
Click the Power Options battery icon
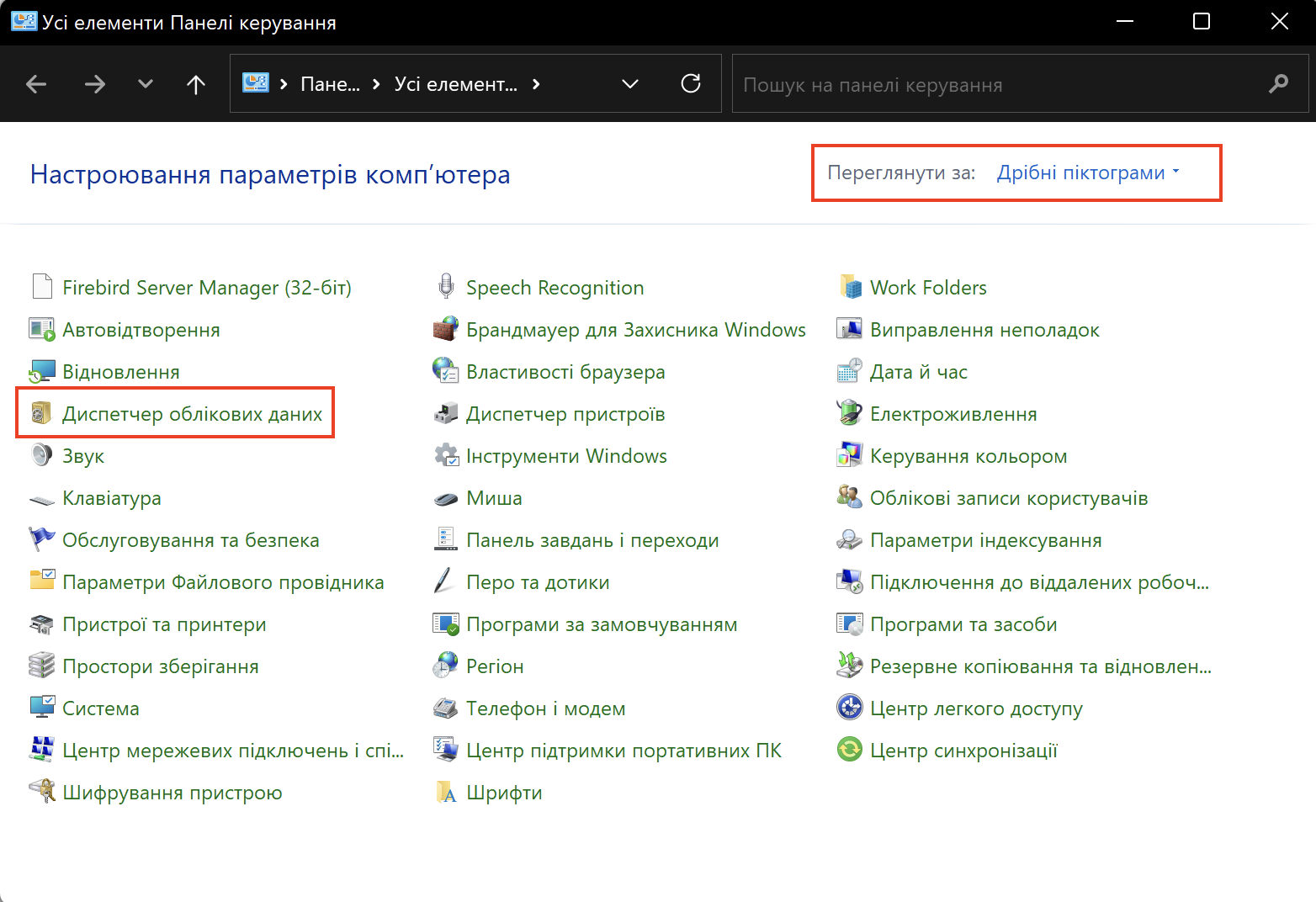pyautogui.click(x=849, y=413)
